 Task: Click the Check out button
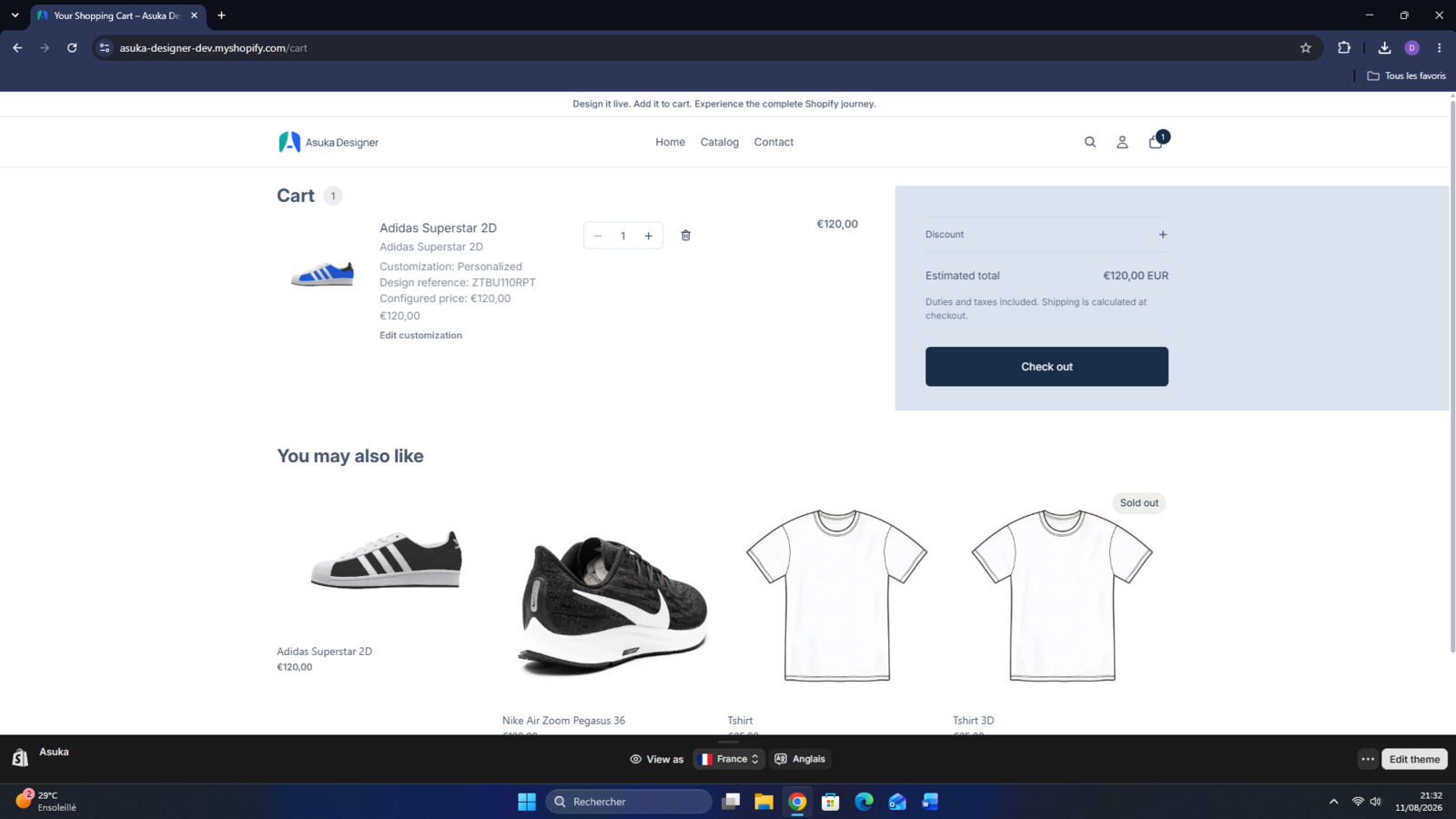coord(1046,367)
